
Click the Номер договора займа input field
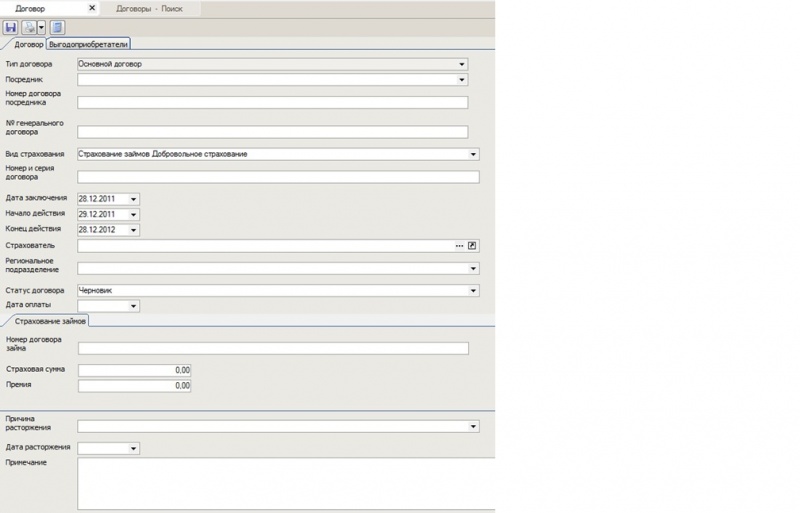click(272, 348)
